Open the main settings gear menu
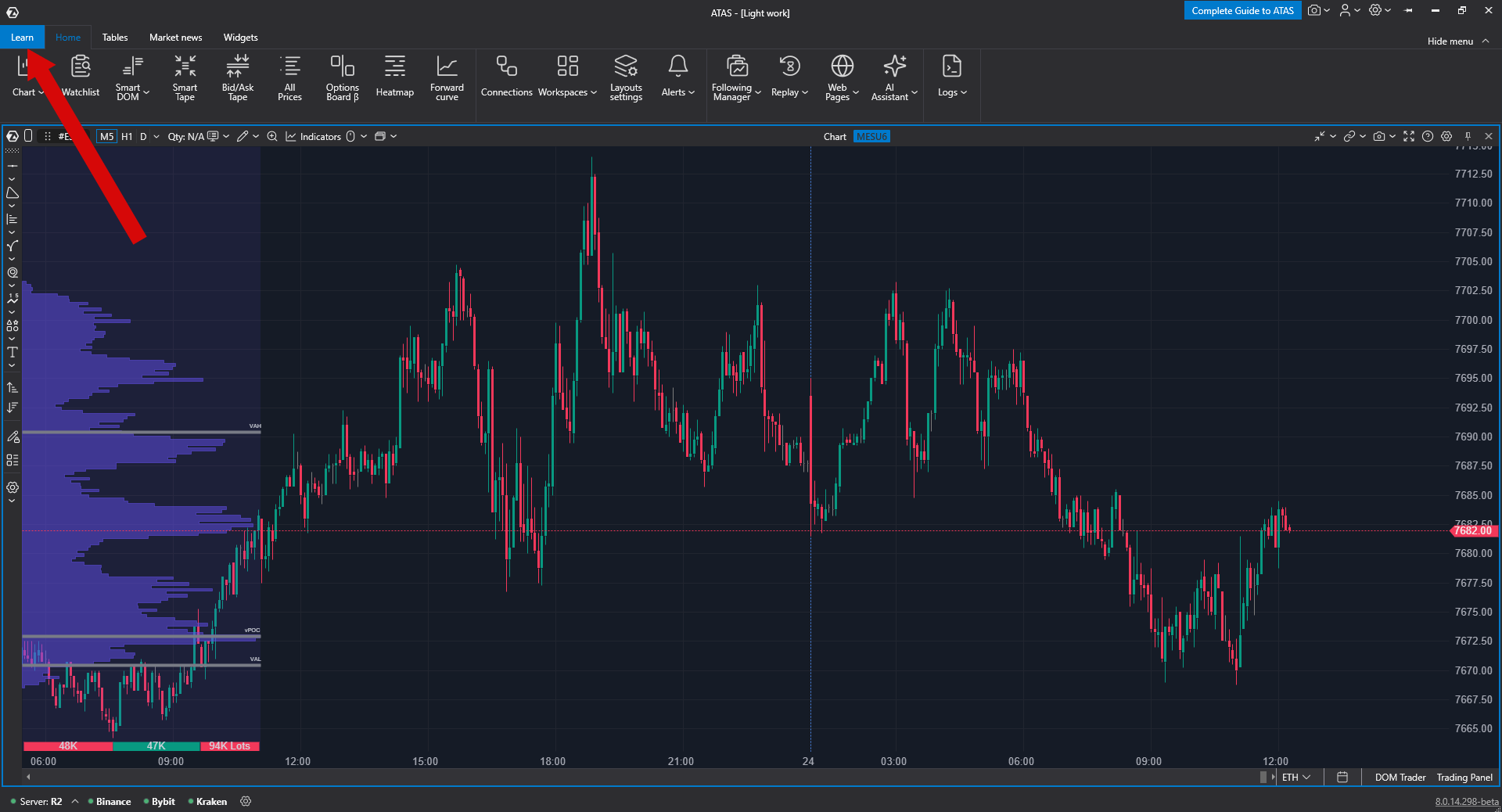Viewport: 1502px width, 812px height. 1380,10
